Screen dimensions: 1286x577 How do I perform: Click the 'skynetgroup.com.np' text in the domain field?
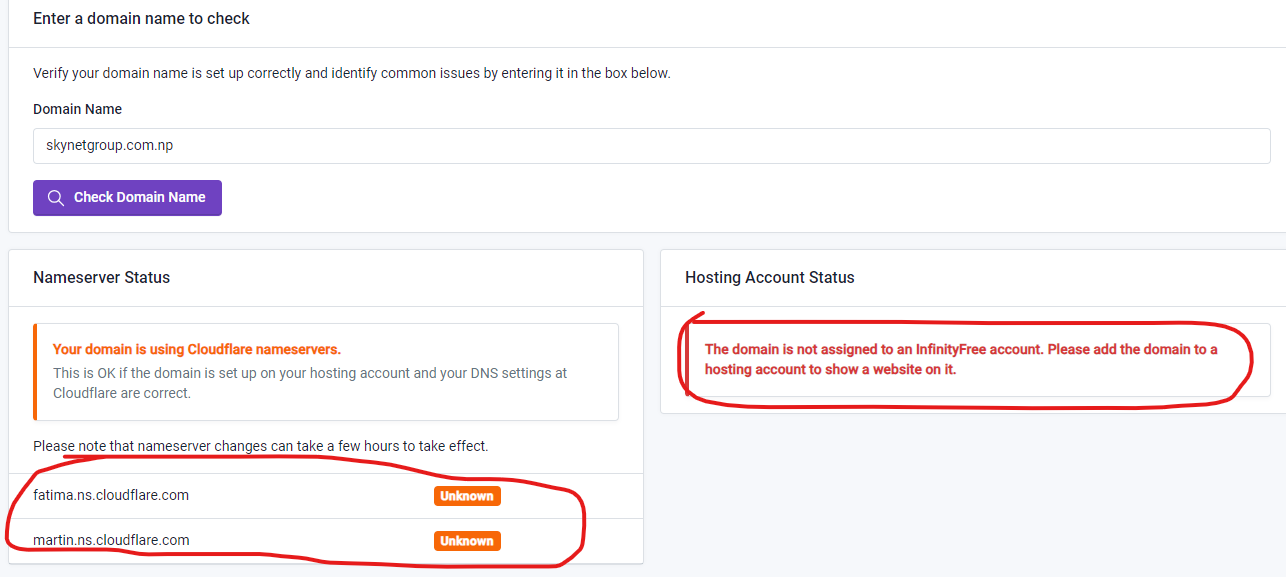point(110,146)
